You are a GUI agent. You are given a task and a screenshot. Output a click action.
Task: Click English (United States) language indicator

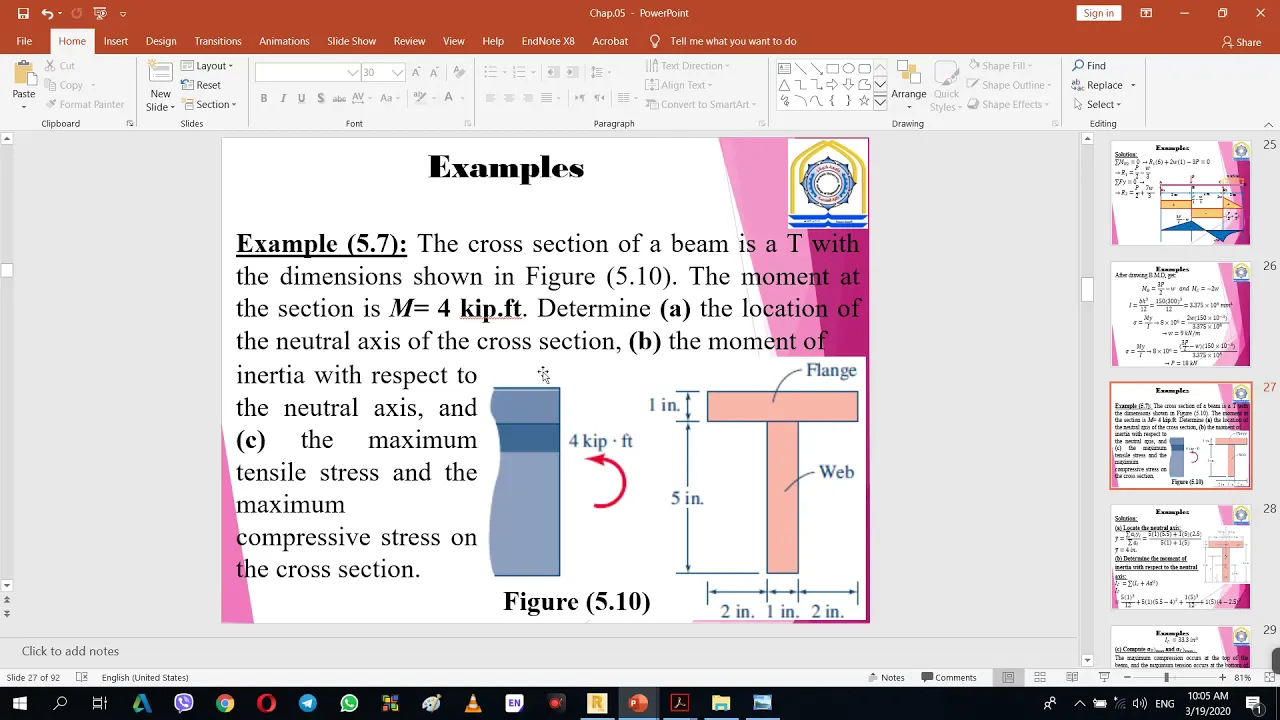[145, 677]
